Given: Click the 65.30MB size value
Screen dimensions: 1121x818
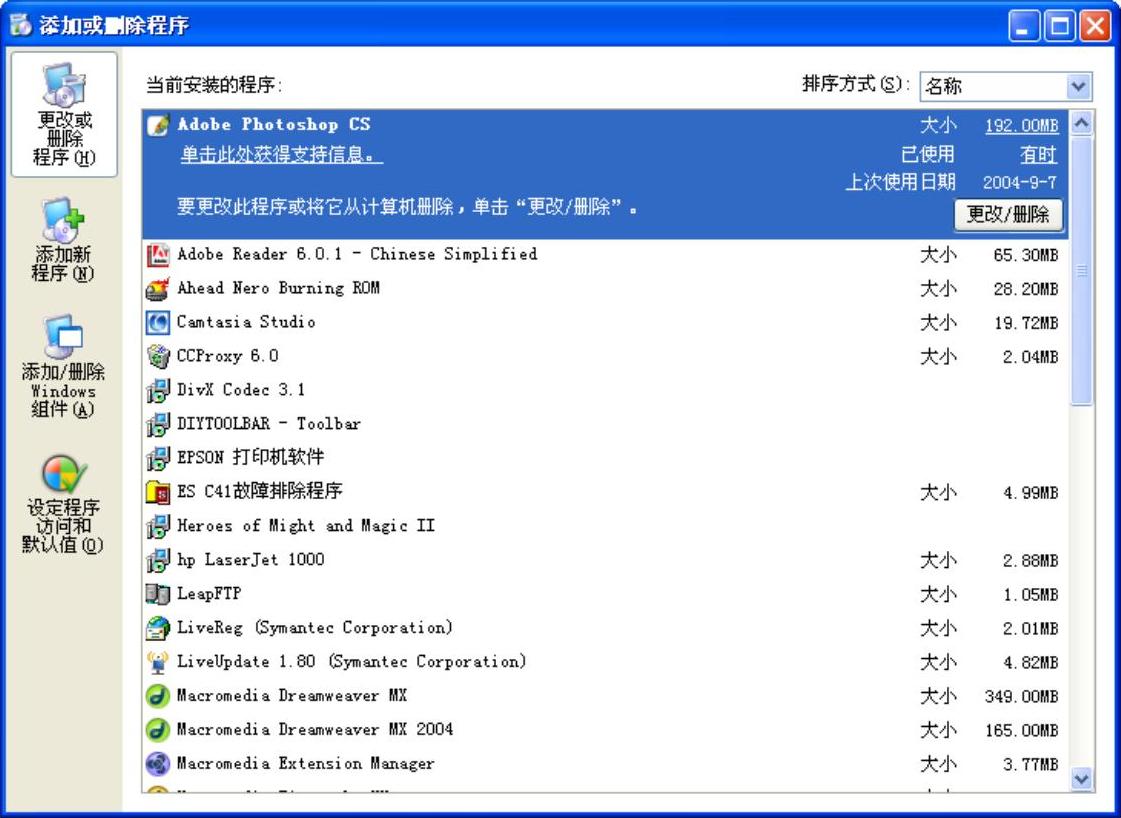Looking at the screenshot, I should (x=1026, y=255).
